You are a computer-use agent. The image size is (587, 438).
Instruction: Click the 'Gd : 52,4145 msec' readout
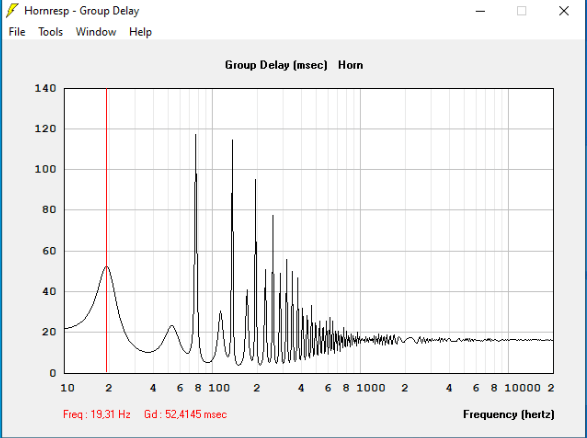[x=185, y=414]
